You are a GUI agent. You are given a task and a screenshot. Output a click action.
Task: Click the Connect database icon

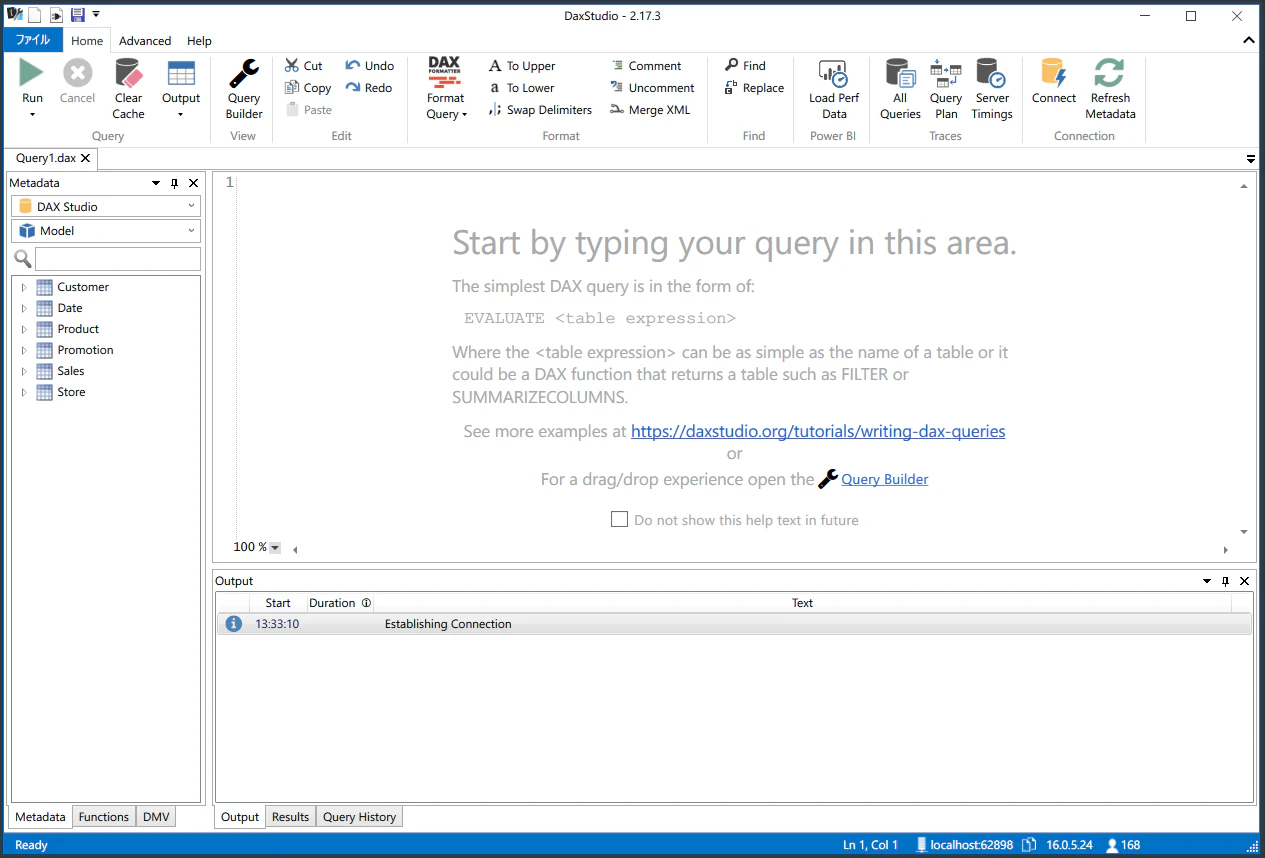tap(1054, 73)
